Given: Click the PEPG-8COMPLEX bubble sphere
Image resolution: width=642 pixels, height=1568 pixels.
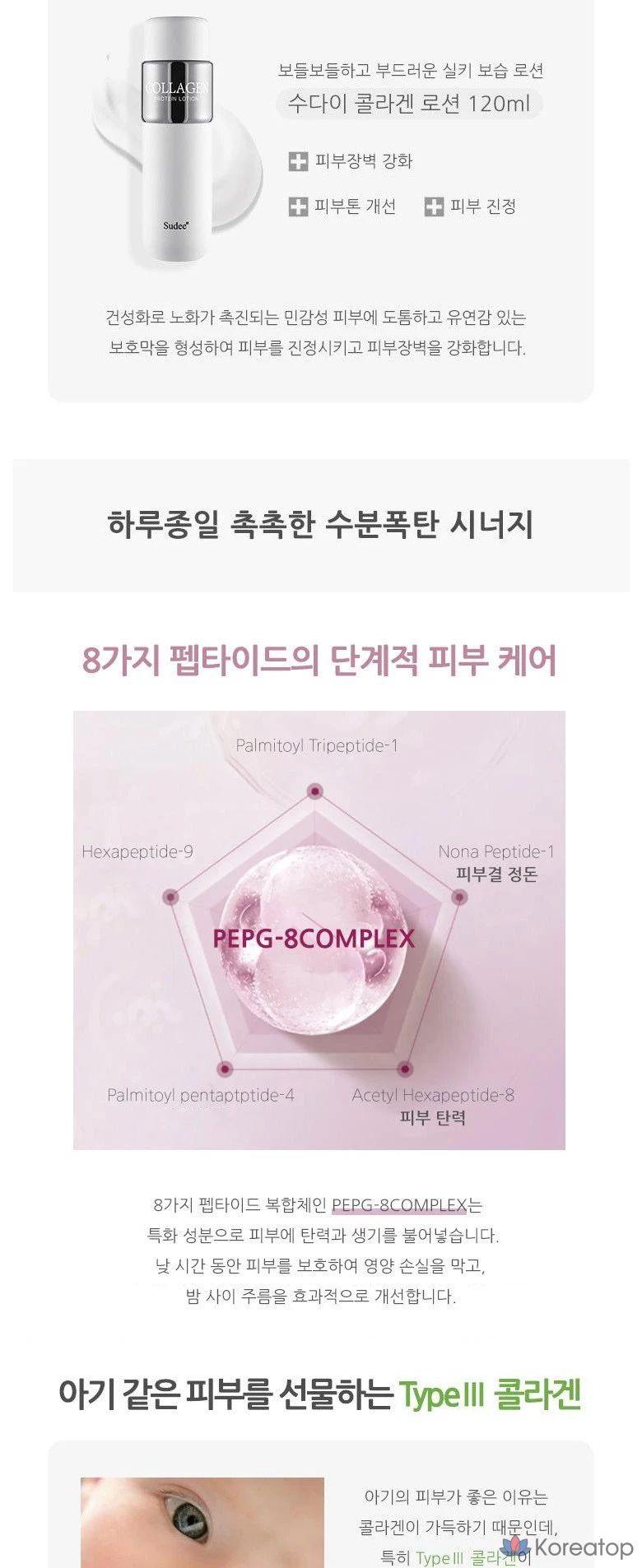Looking at the screenshot, I should (314, 938).
